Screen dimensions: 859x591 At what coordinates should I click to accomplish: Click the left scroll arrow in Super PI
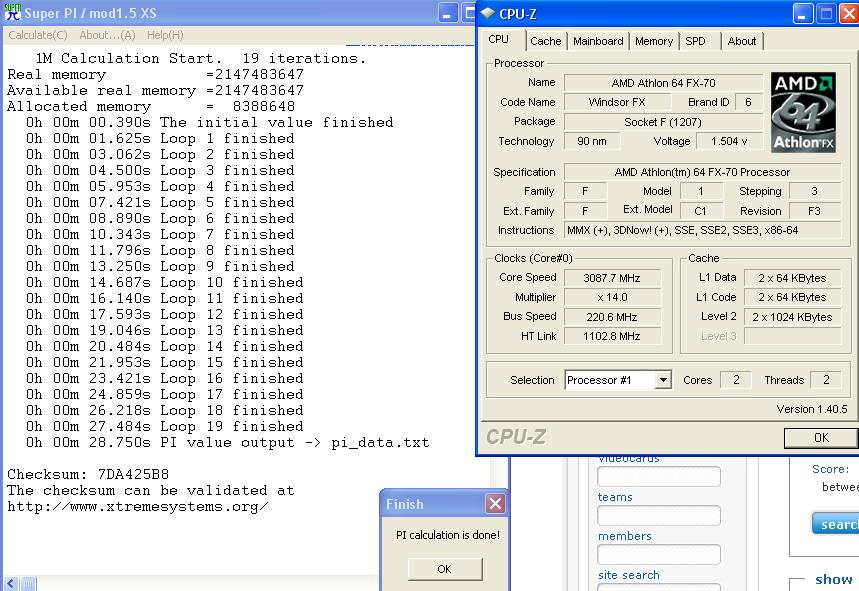coord(11,584)
